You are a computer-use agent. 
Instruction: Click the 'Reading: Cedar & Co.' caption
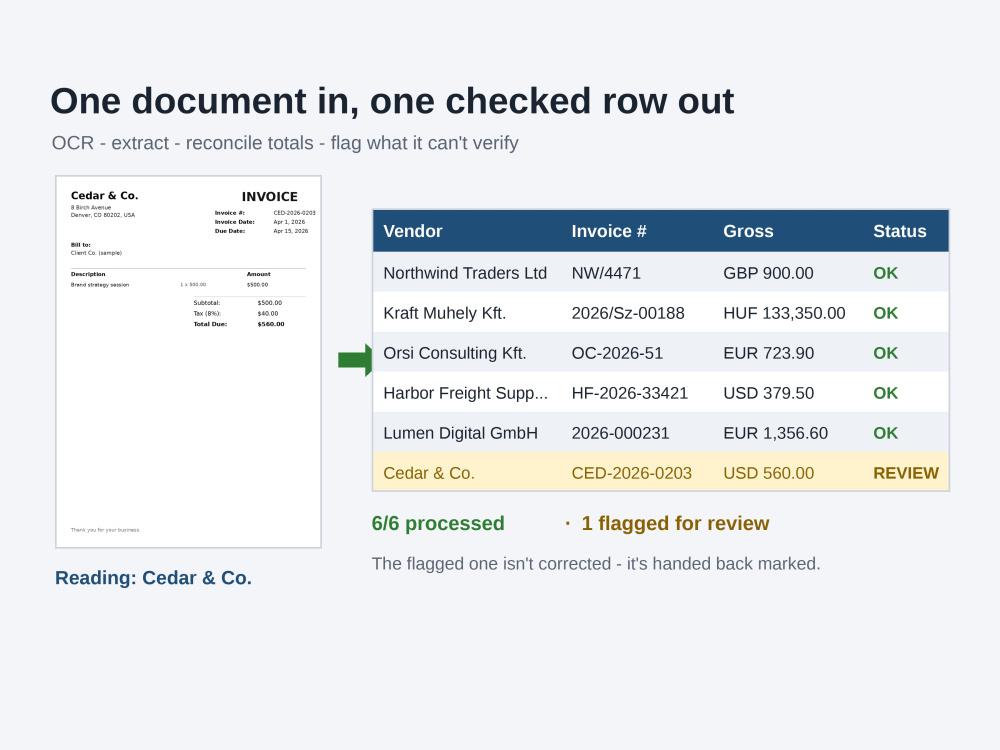(x=153, y=577)
